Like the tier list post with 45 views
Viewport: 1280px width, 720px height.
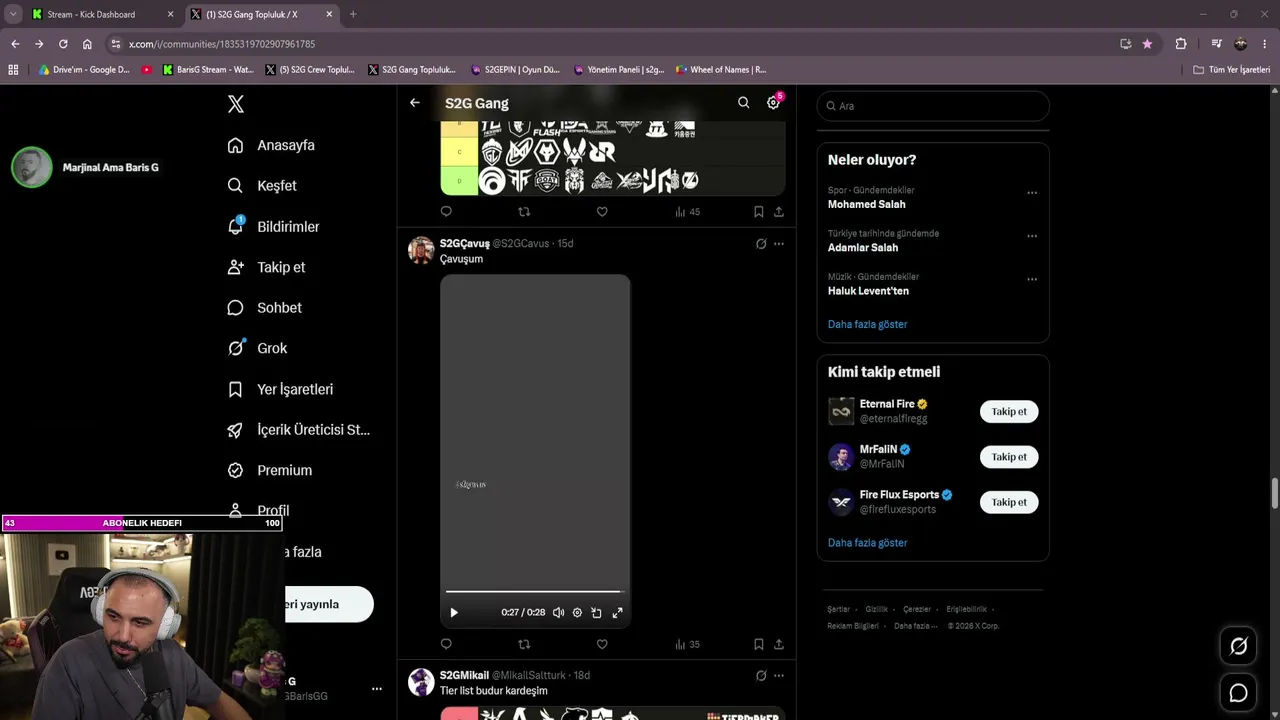[602, 212]
